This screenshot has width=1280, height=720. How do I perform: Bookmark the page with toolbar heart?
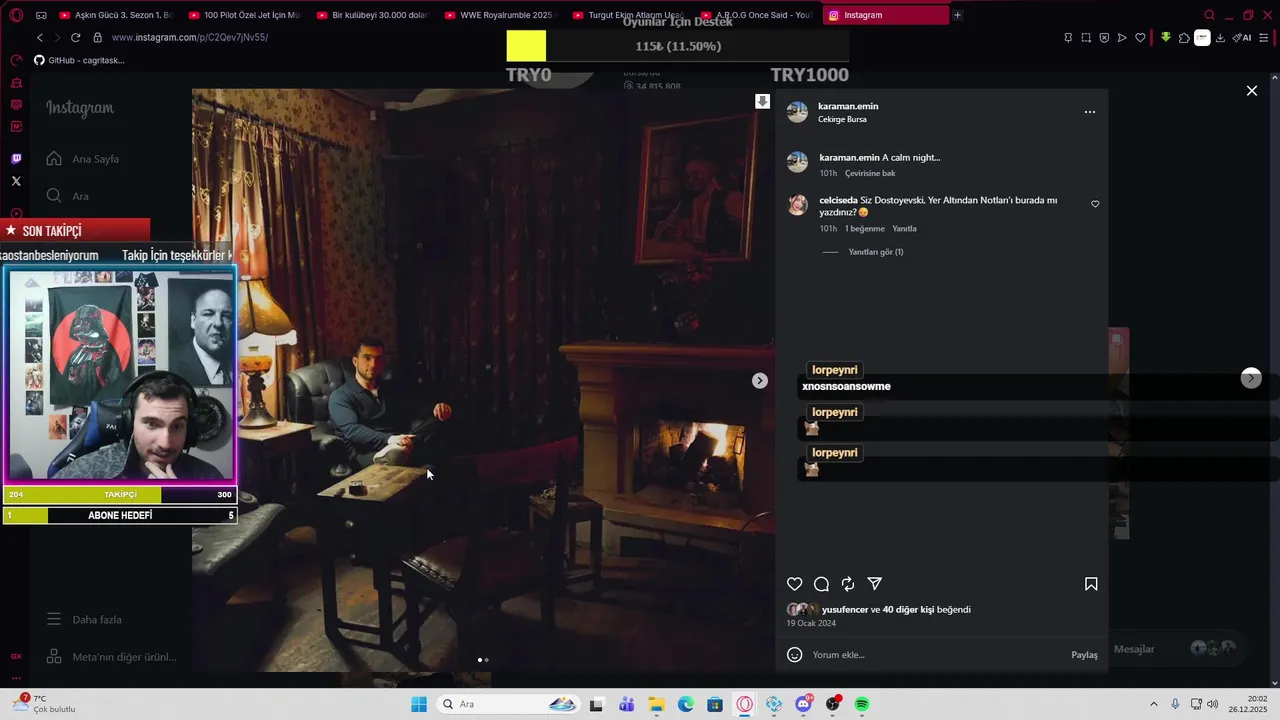1140,38
